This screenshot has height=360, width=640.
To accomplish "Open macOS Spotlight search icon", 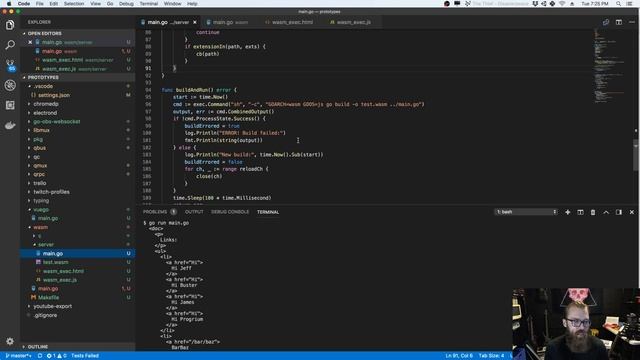I will click(618, 4).
